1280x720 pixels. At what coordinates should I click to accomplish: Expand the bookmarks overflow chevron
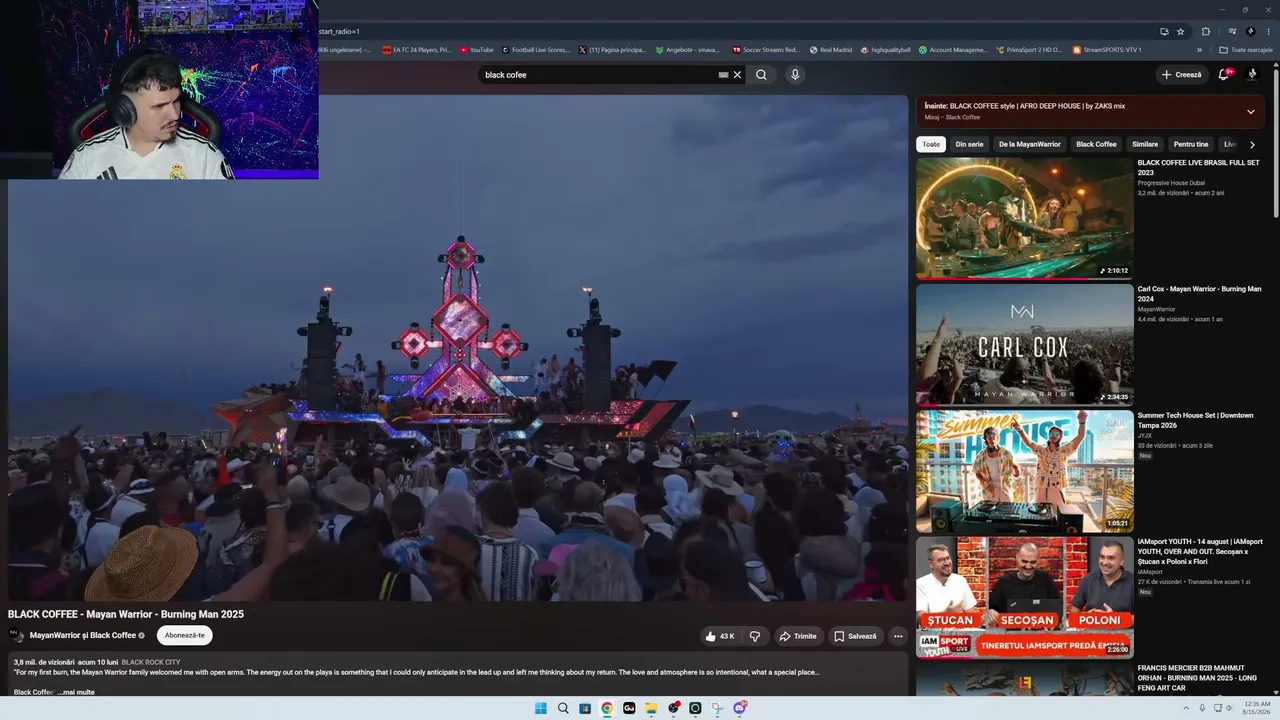(x=1199, y=49)
